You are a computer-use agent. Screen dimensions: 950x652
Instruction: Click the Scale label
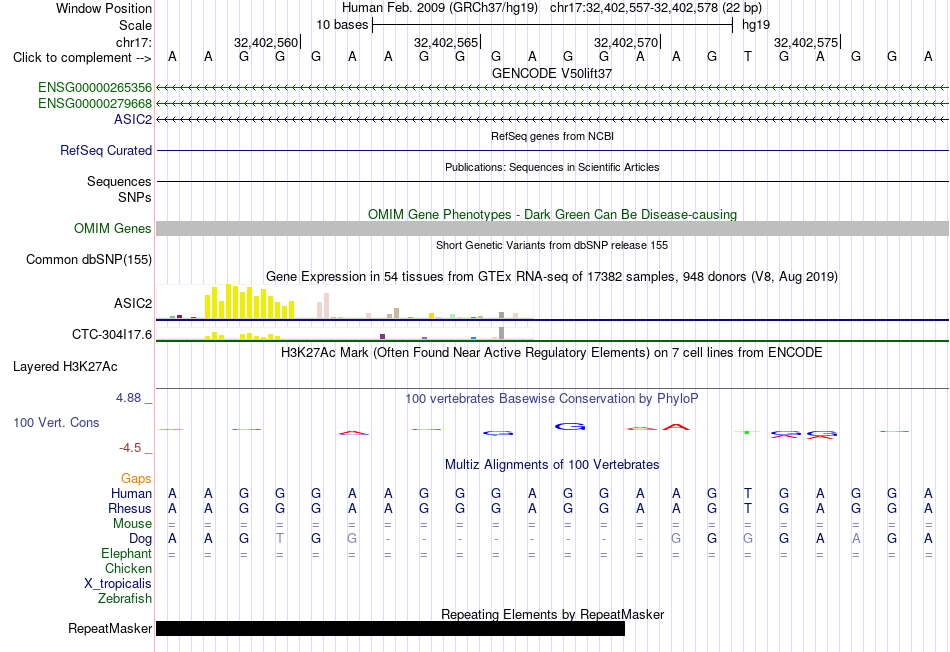[x=135, y=25]
